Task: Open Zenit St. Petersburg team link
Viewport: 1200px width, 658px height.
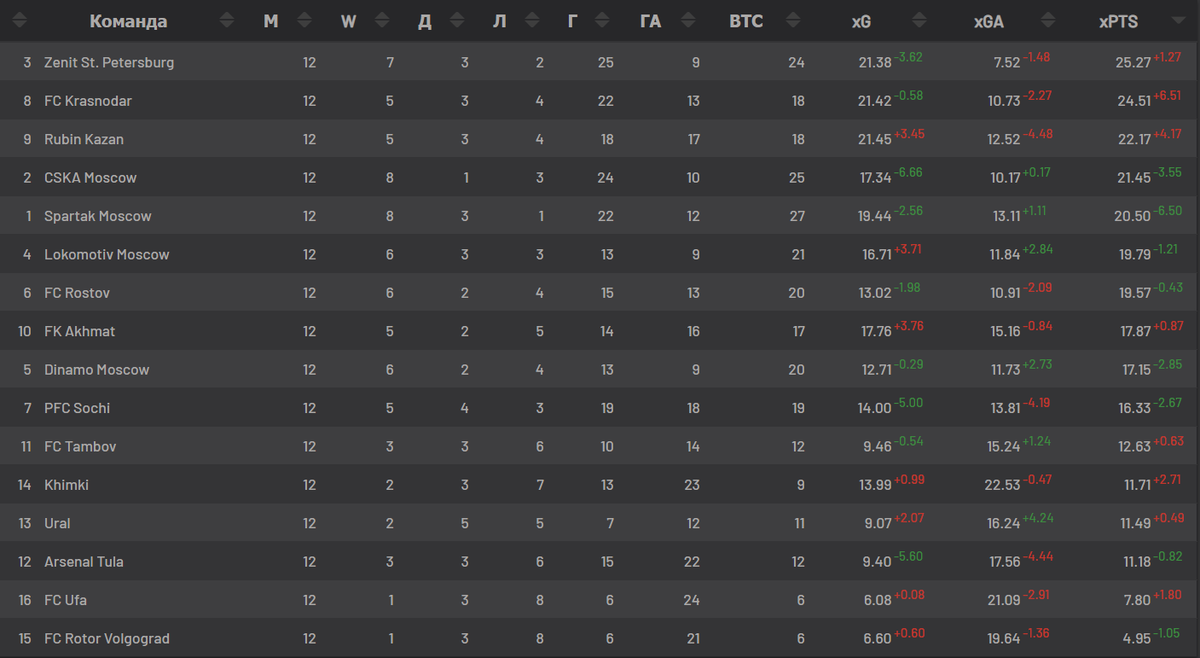Action: click(x=109, y=62)
